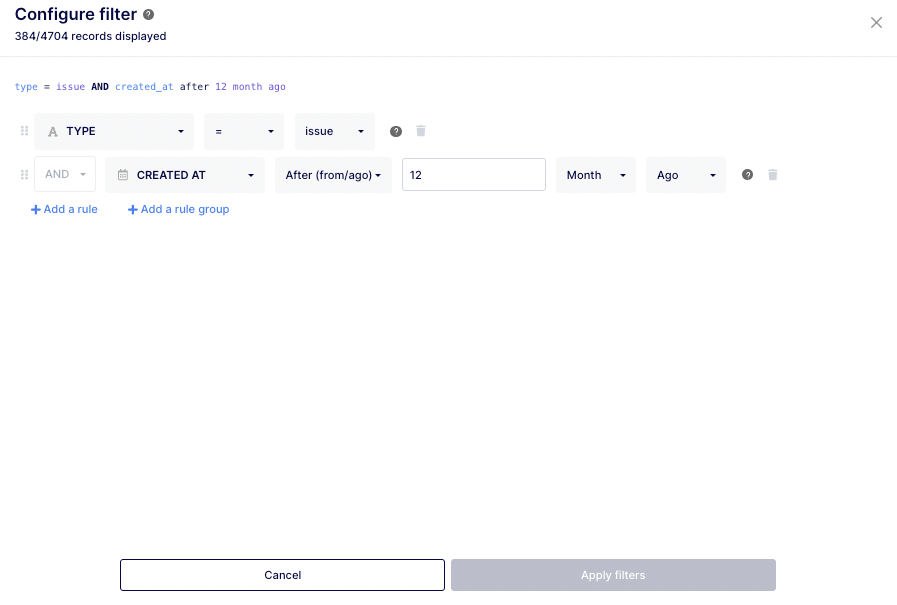
Task: Click the number input containing 12
Action: click(473, 175)
